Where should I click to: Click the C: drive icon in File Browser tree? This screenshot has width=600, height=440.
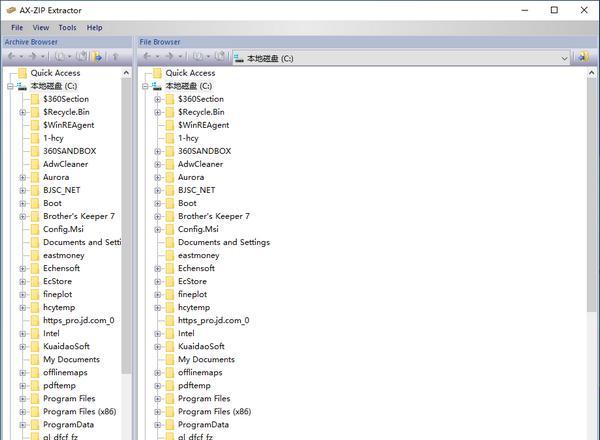point(157,86)
